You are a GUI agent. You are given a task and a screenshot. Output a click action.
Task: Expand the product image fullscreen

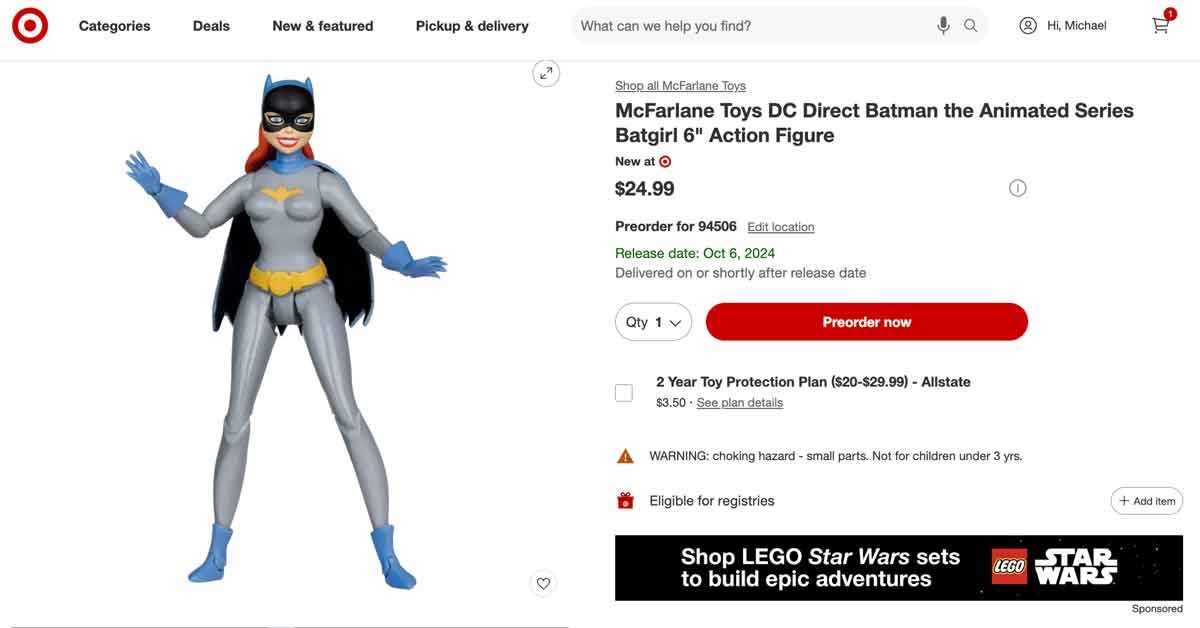[546, 73]
